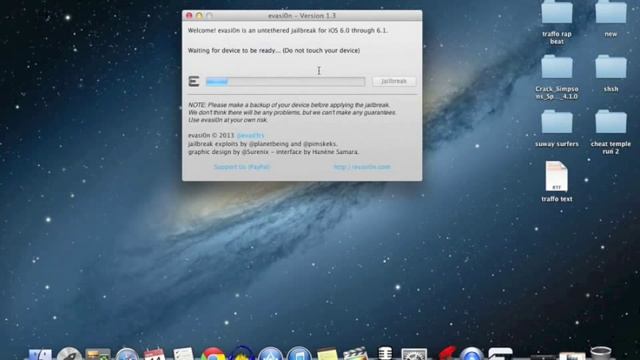Click 'Waiting for device to be ready...' status text
Viewport: 640px width, 360px height.
[274, 51]
